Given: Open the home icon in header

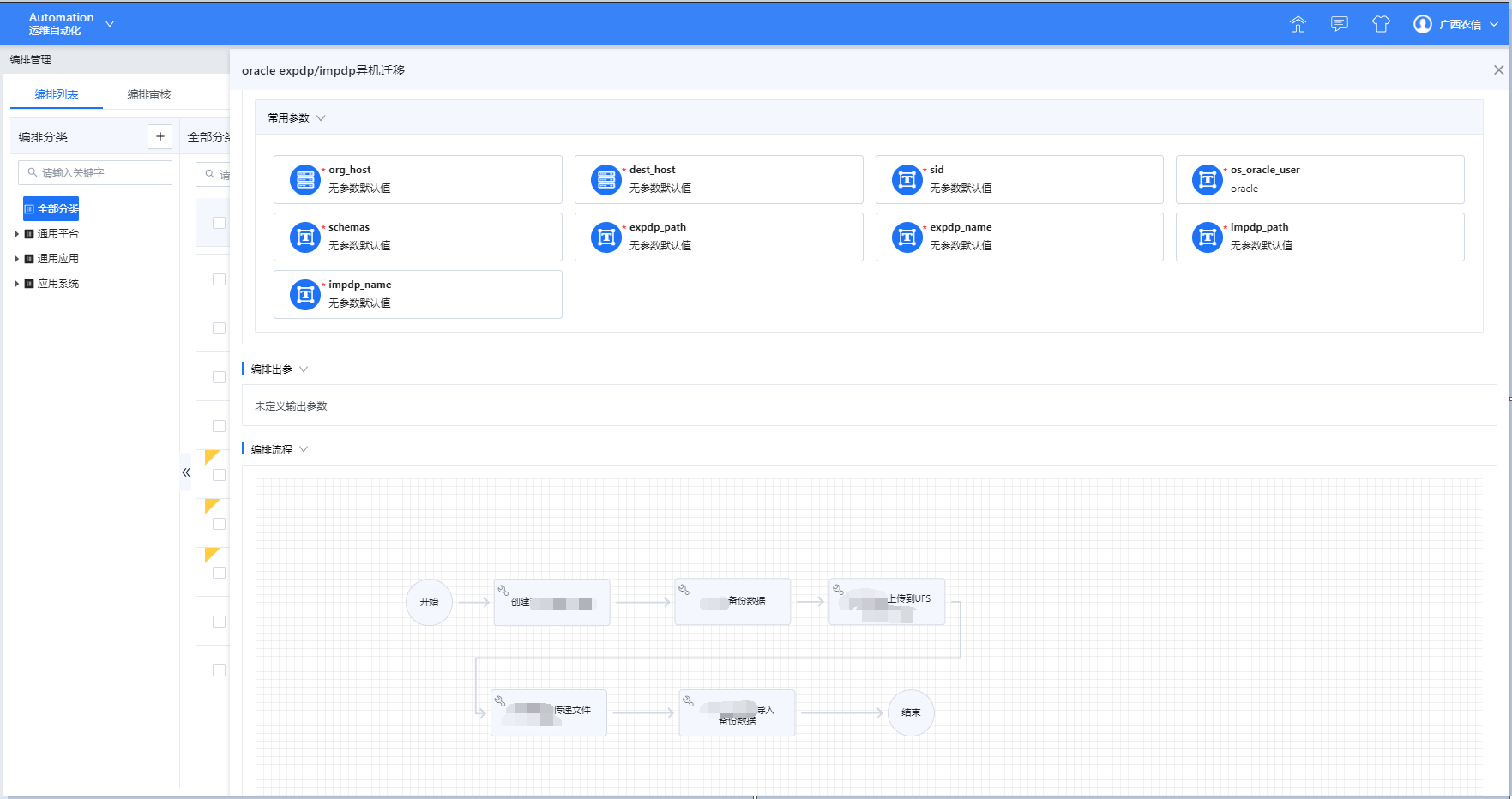Looking at the screenshot, I should 1298,24.
